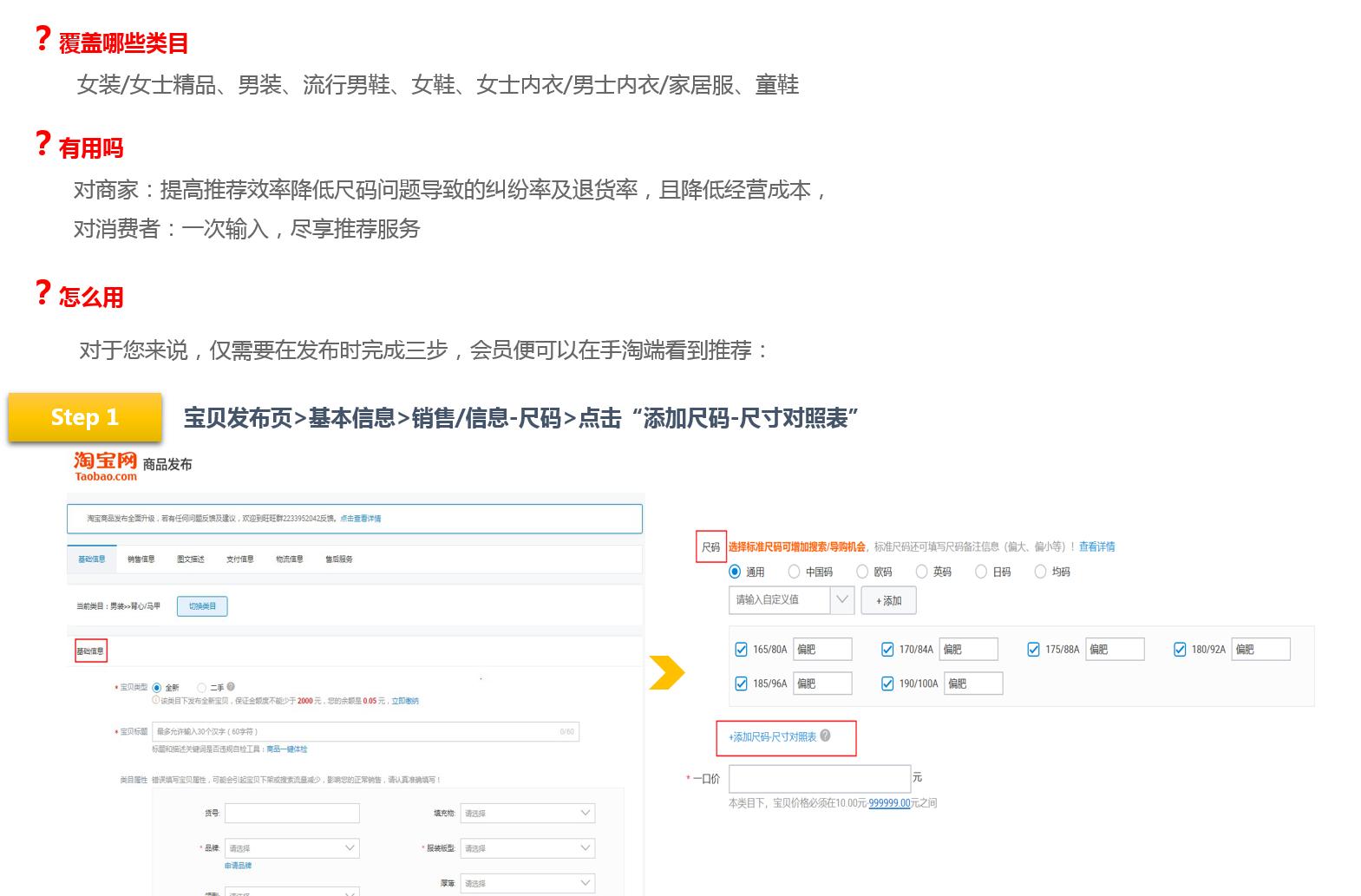Select the 通用 size radio
The image size is (1361, 896).
735,572
